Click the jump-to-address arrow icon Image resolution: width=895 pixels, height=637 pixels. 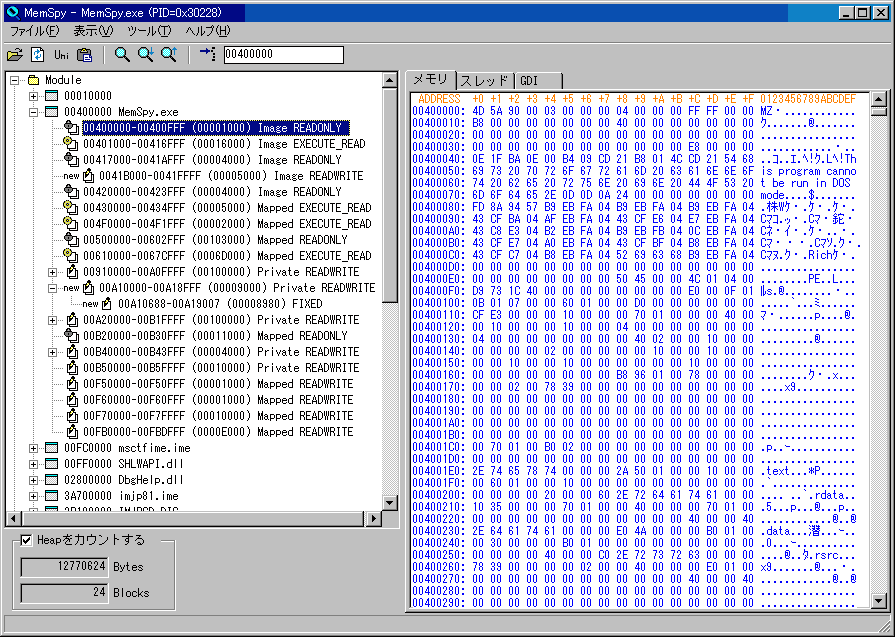(207, 54)
